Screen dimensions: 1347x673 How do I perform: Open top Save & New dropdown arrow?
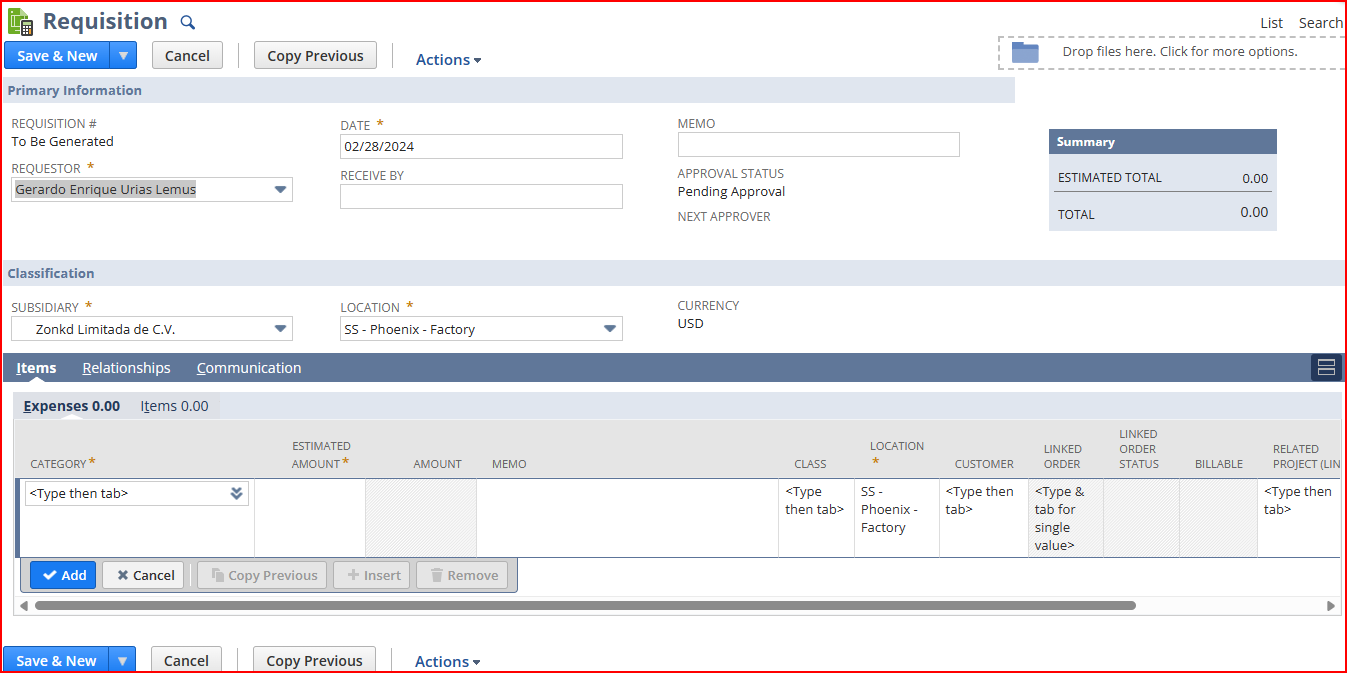(x=122, y=56)
